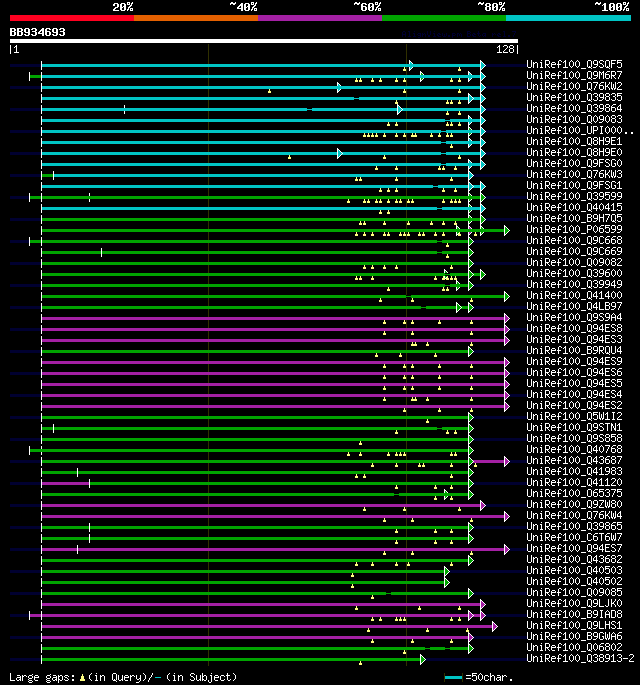Select the UniRef100_O65375 label
640x685 pixels.
(574, 493)
